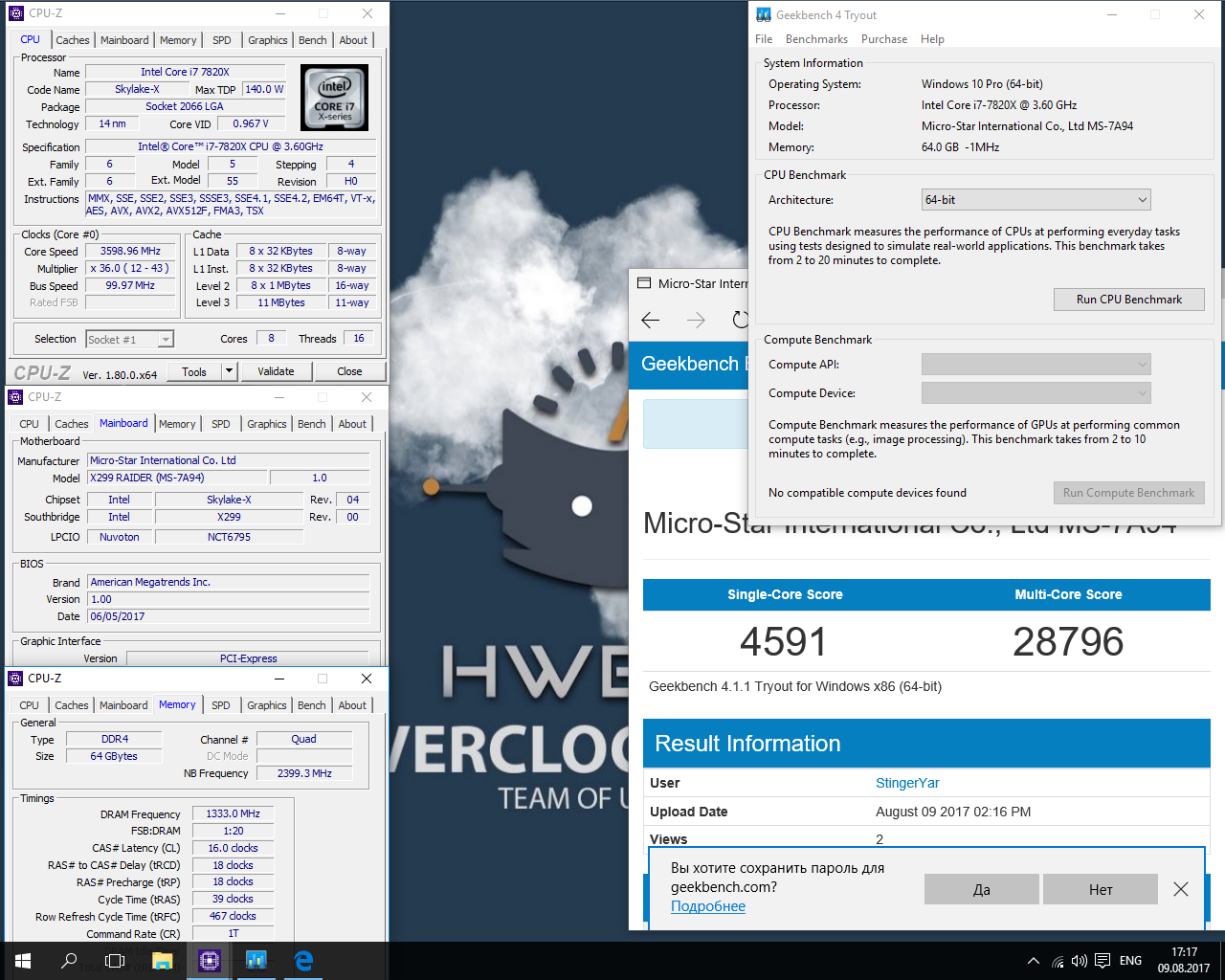Expand the Tools dropdown arrow
The image size is (1225, 980).
pos(229,371)
